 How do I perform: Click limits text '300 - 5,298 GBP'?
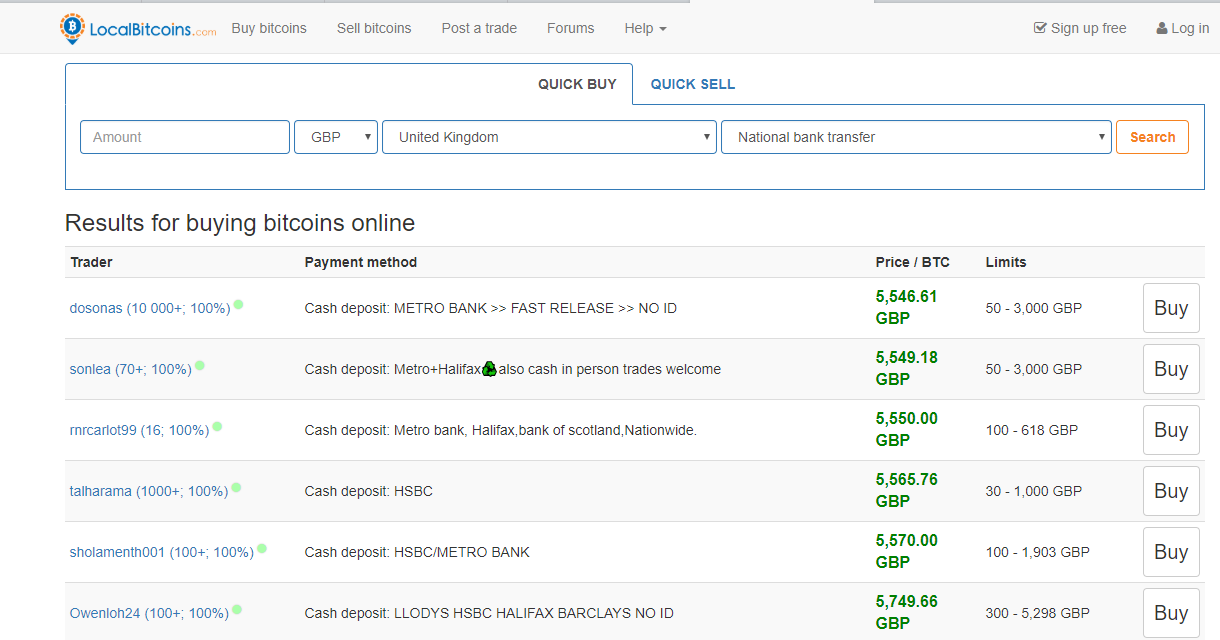click(1038, 613)
